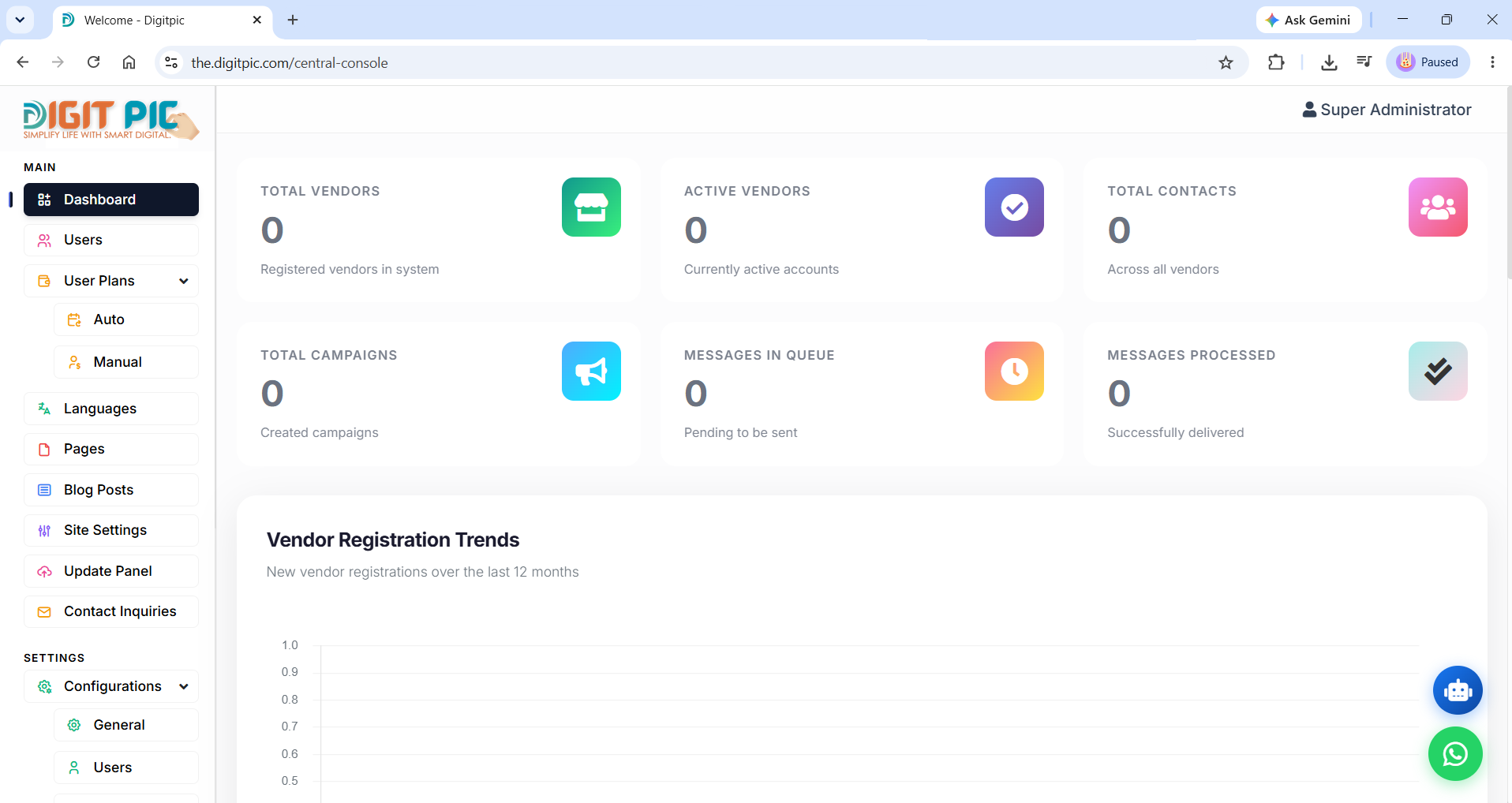Viewport: 1512px width, 803px height.
Task: Click the Site Settings sliders icon
Action: click(x=44, y=530)
